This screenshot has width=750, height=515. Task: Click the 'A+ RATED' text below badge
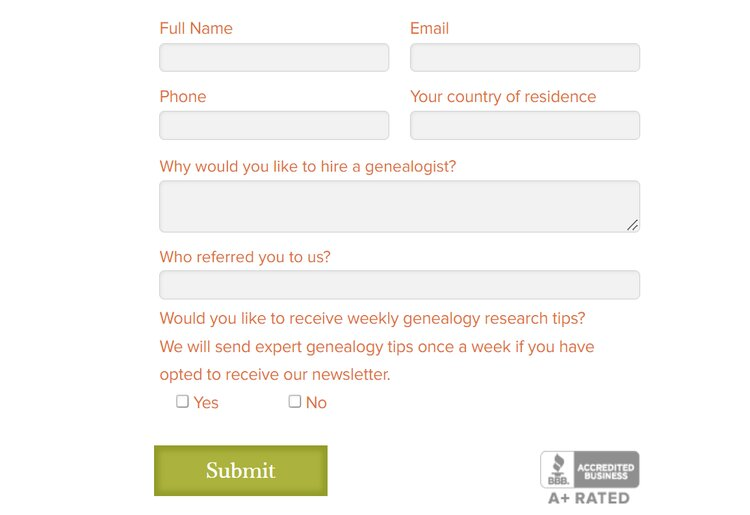589,498
